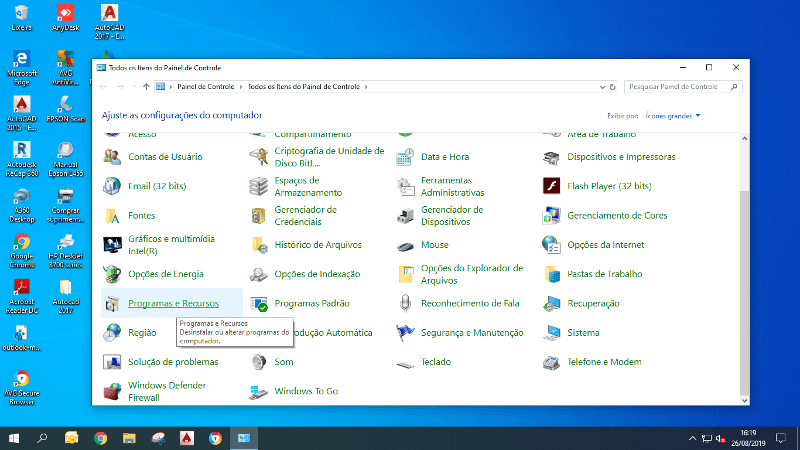Open the Segurança e Manutenção flag icon
This screenshot has height=450, width=800.
tap(405, 333)
